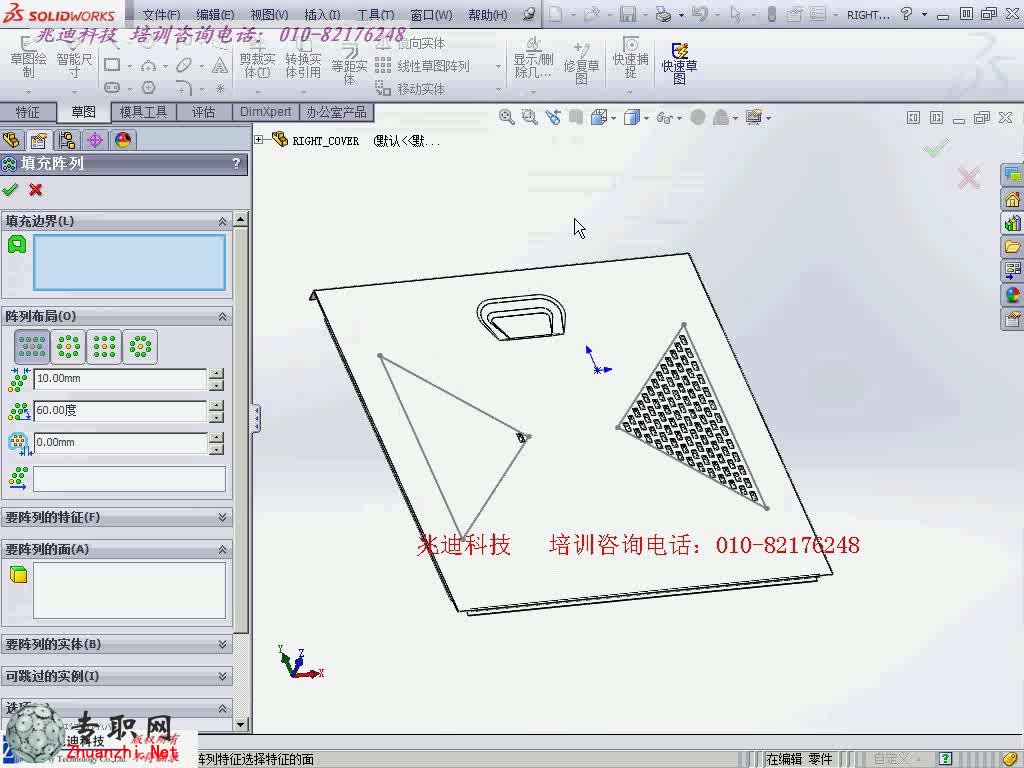Click the property panel scroll down arrow
The width and height of the screenshot is (1024, 768).
coord(240,724)
